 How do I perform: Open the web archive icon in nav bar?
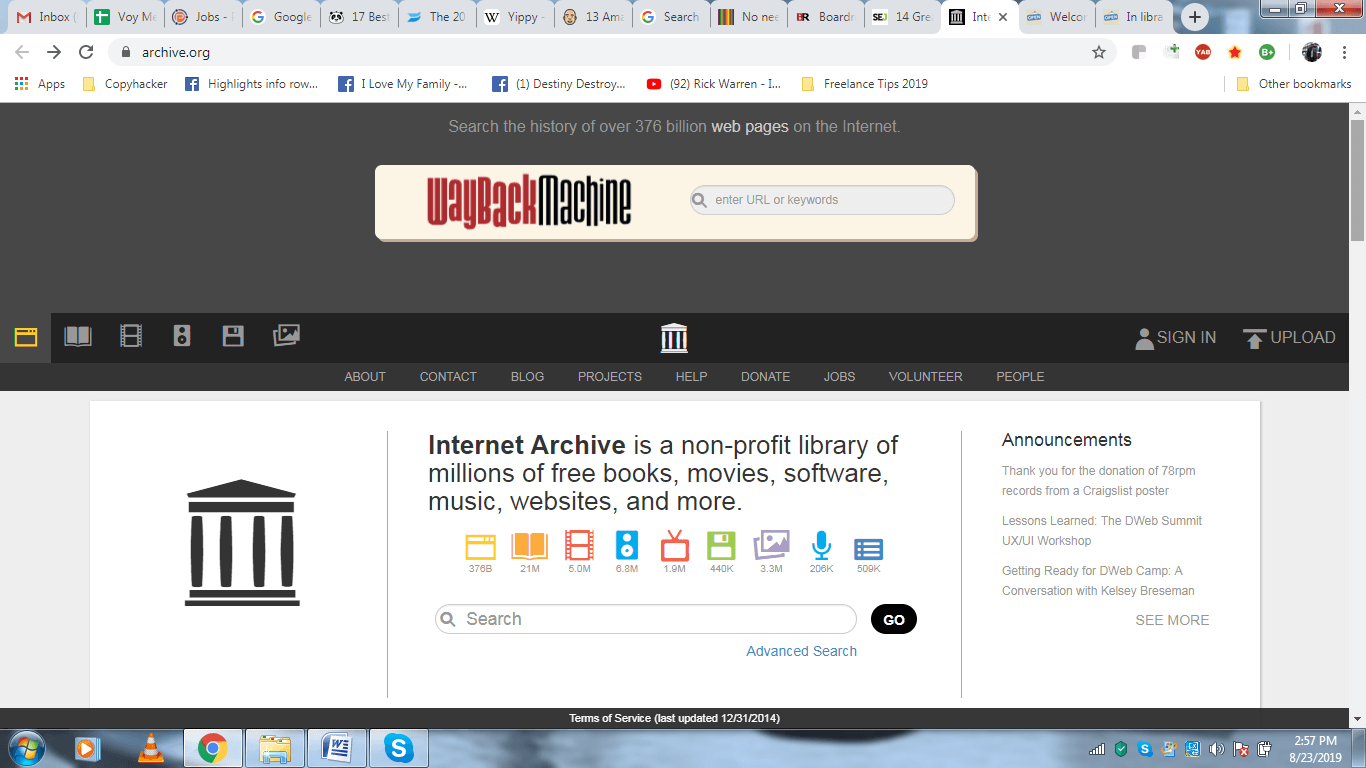coord(26,337)
